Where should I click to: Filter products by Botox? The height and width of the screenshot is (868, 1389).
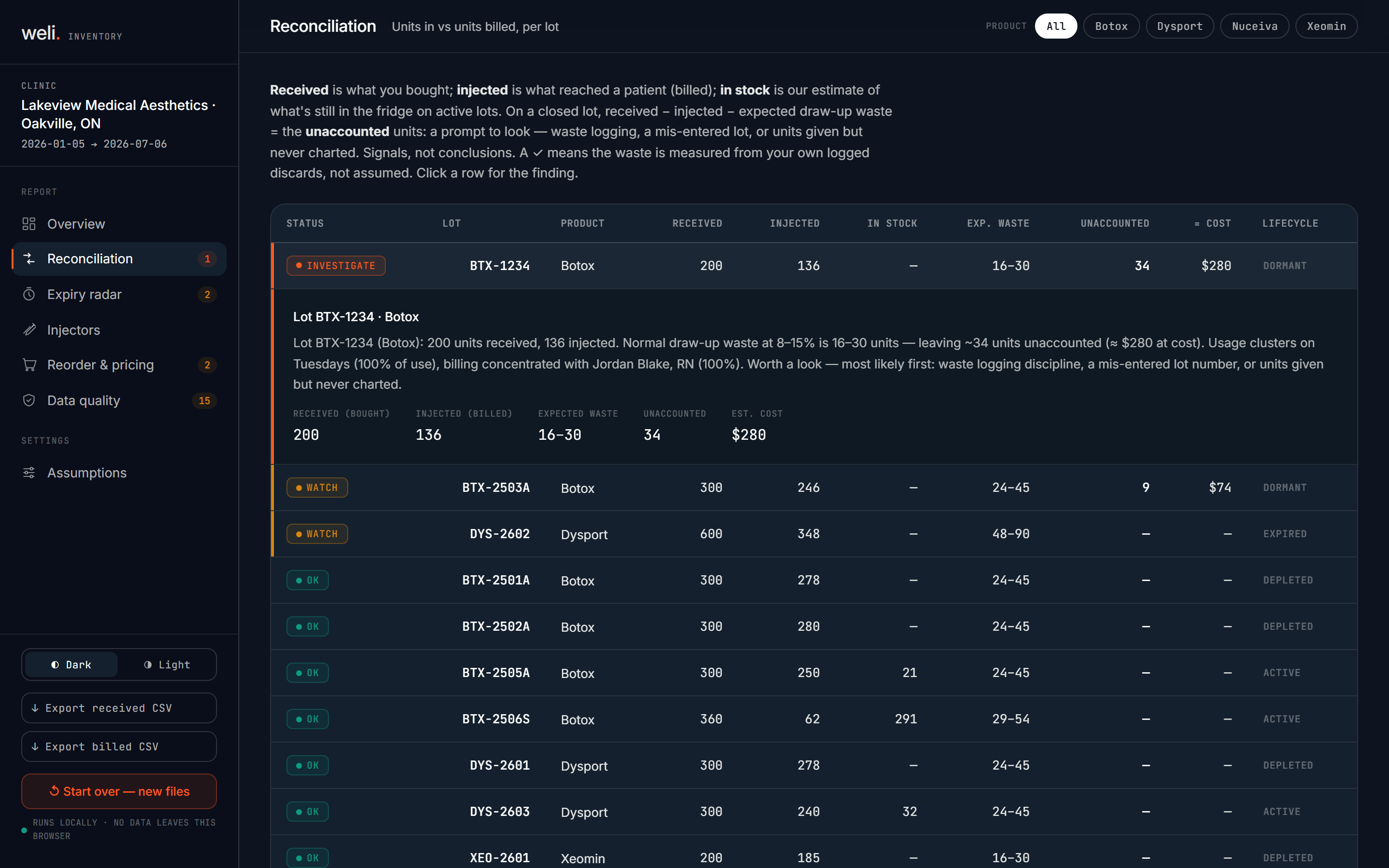1111,27
